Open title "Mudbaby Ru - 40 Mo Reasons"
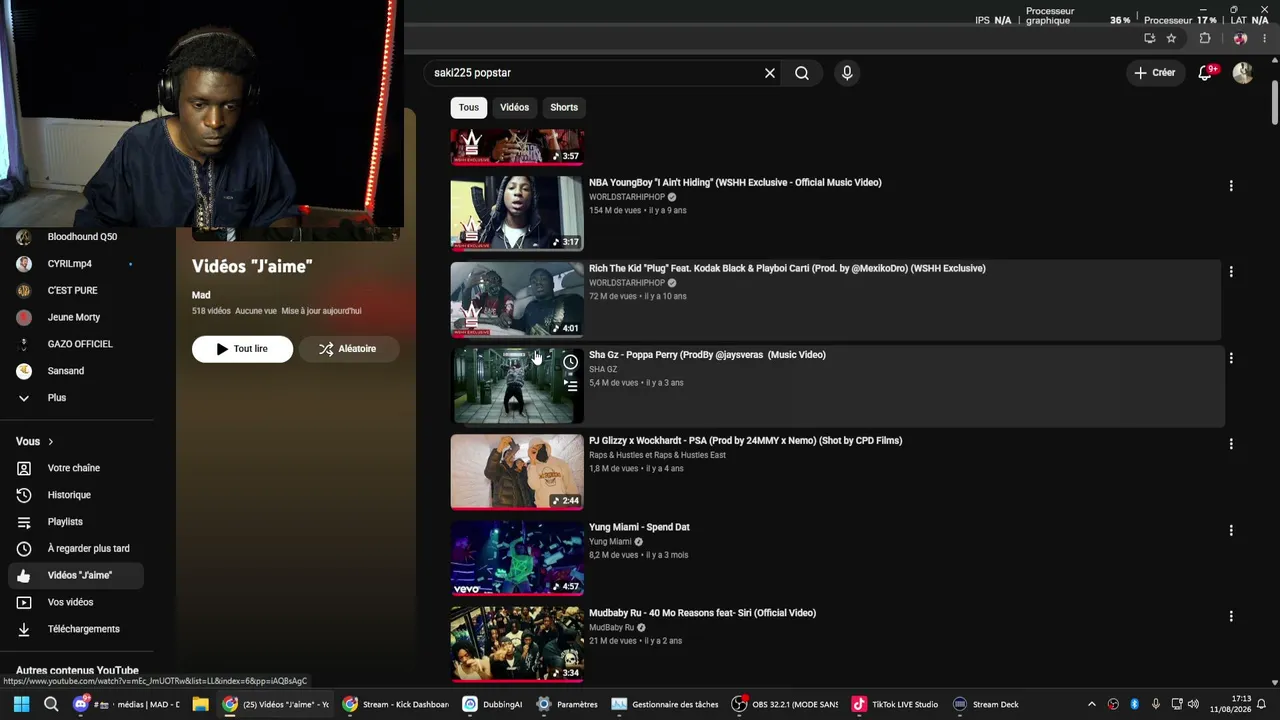 702,613
